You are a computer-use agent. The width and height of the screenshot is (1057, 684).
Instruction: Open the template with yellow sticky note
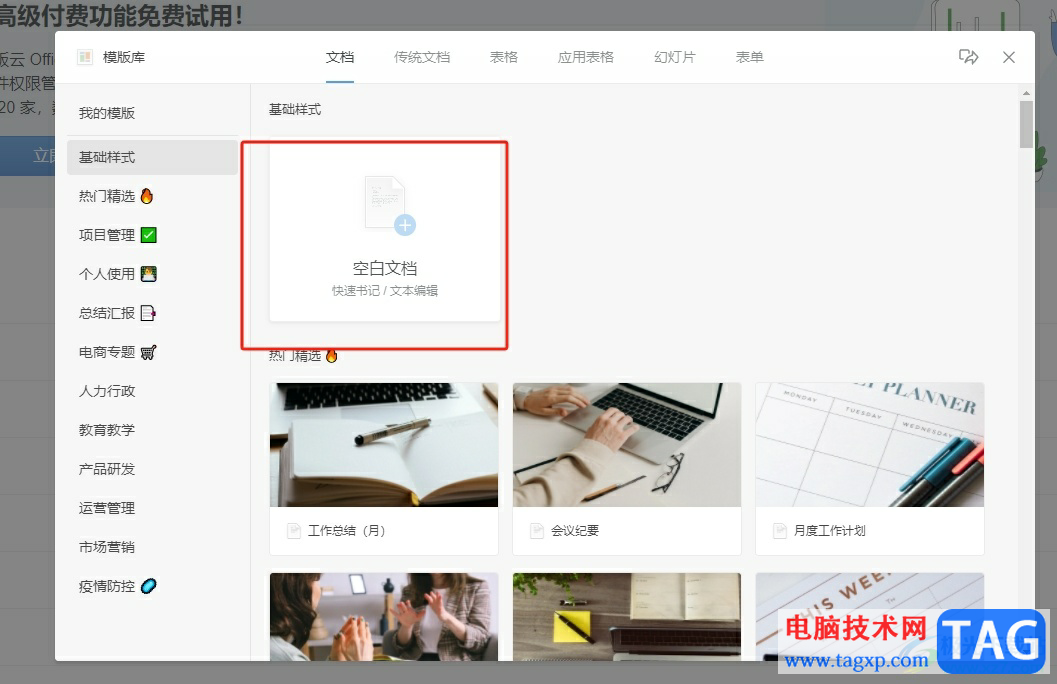tap(626, 617)
